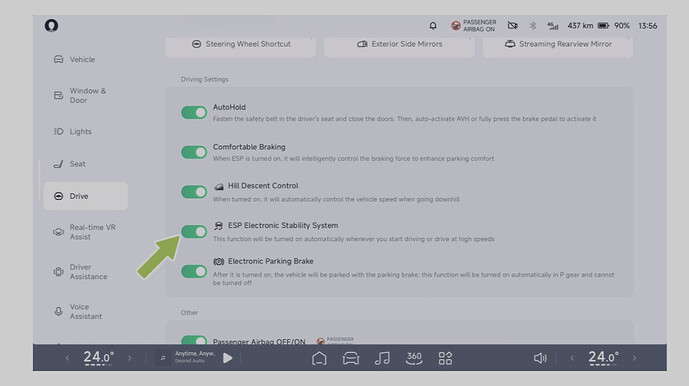Tap the battery status icon
Screen dimensions: 689x386
click(603, 25)
